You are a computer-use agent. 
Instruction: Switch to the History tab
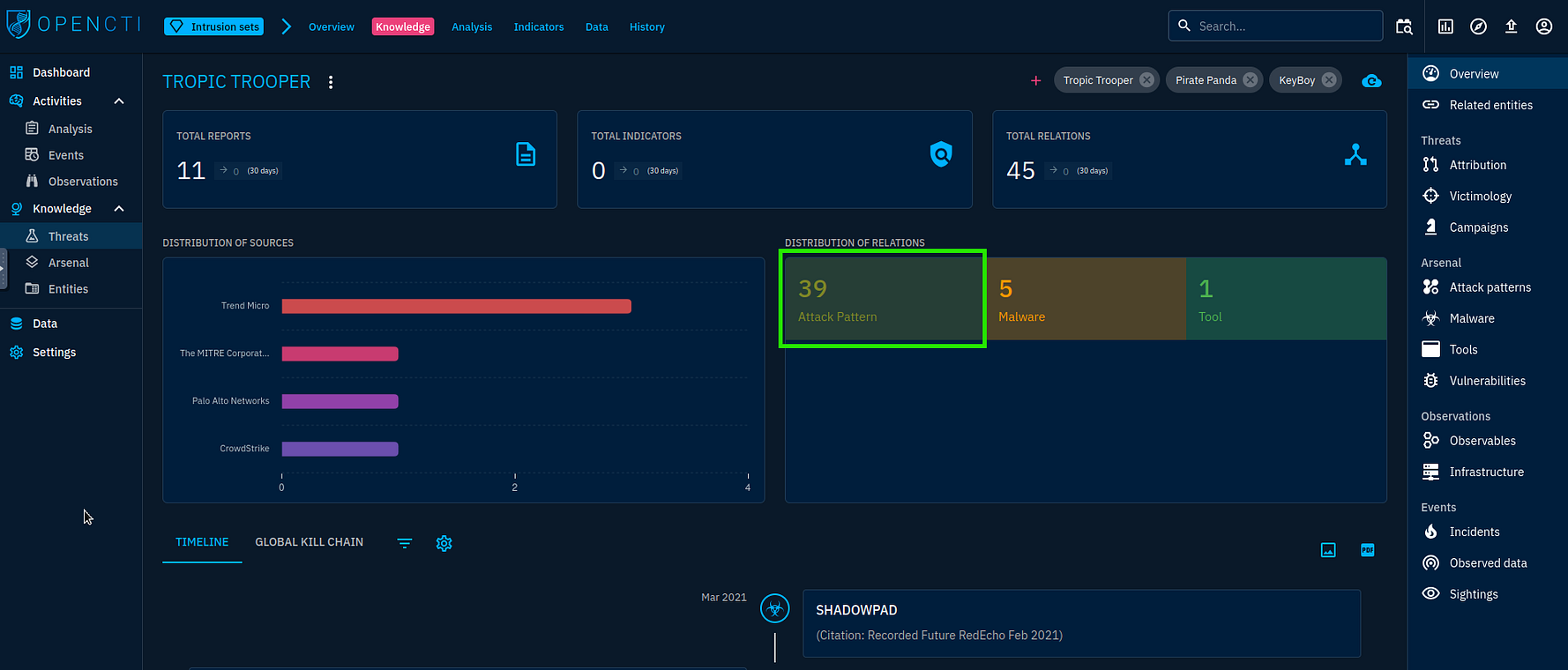pos(647,27)
